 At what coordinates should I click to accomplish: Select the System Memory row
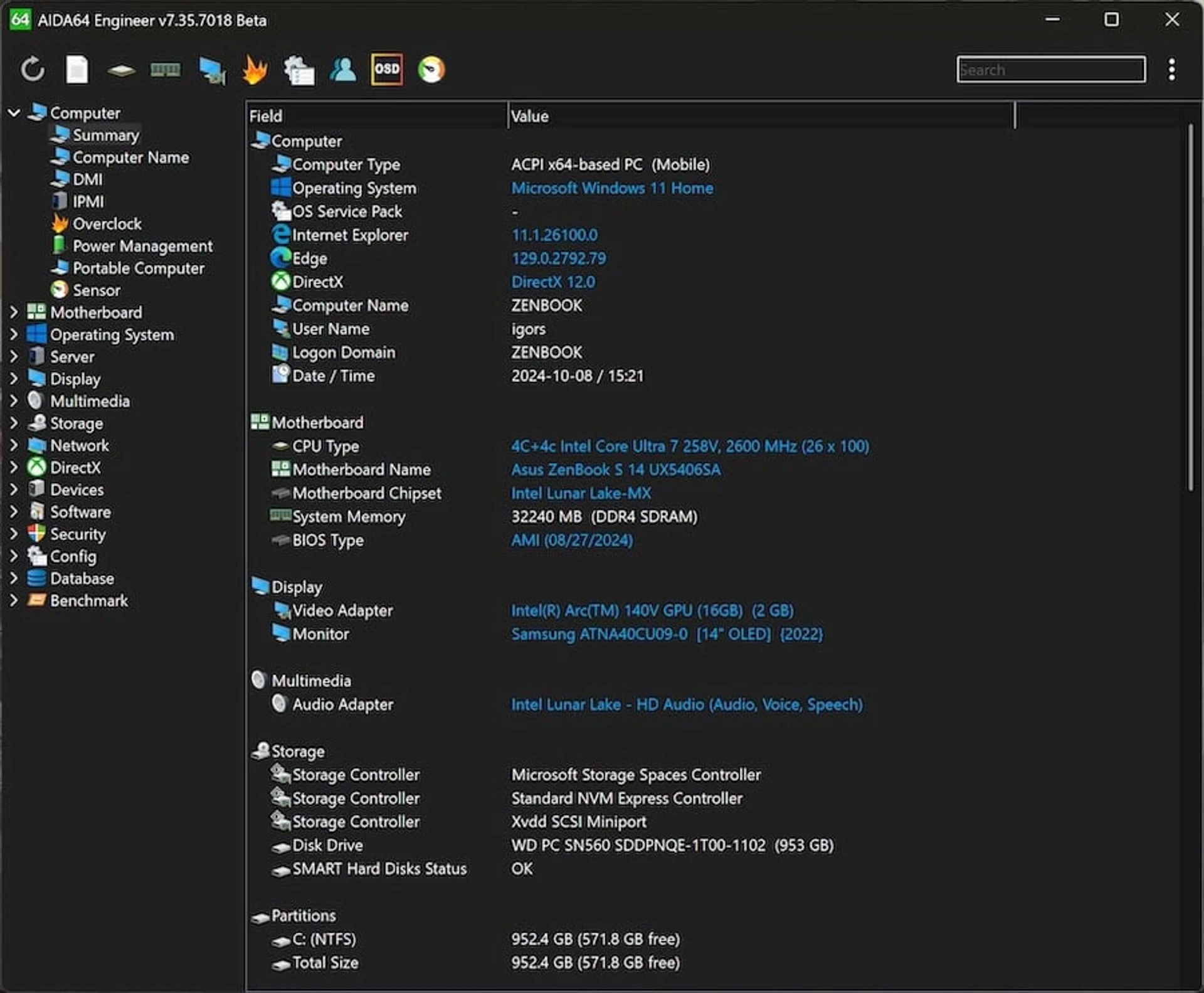click(715, 517)
